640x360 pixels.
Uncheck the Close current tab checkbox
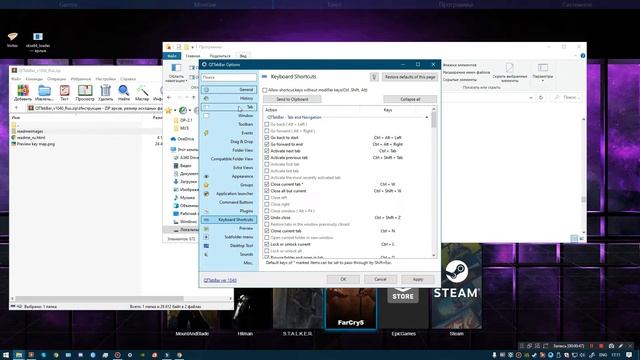point(267,184)
